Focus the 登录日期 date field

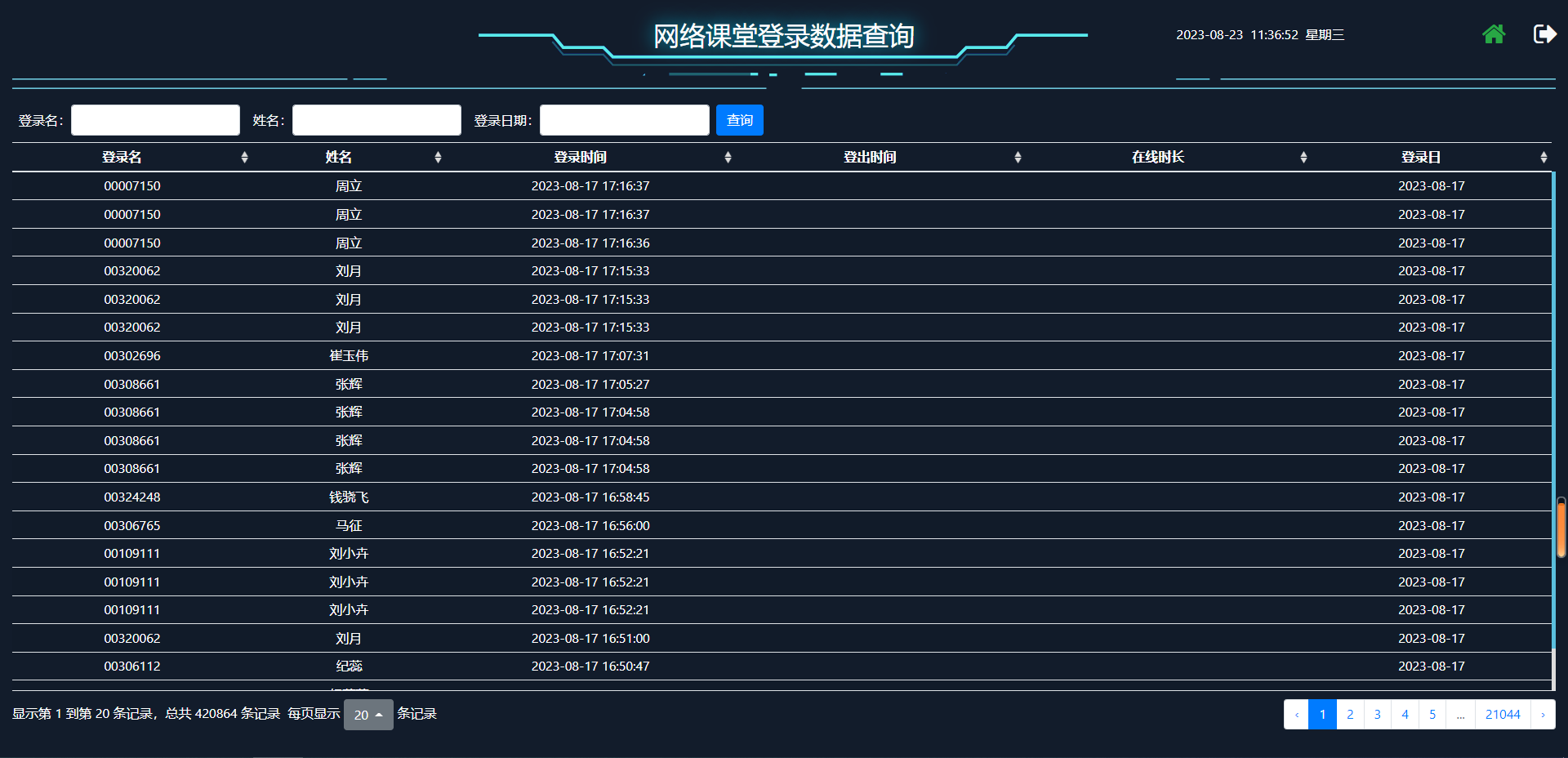pyautogui.click(x=625, y=120)
